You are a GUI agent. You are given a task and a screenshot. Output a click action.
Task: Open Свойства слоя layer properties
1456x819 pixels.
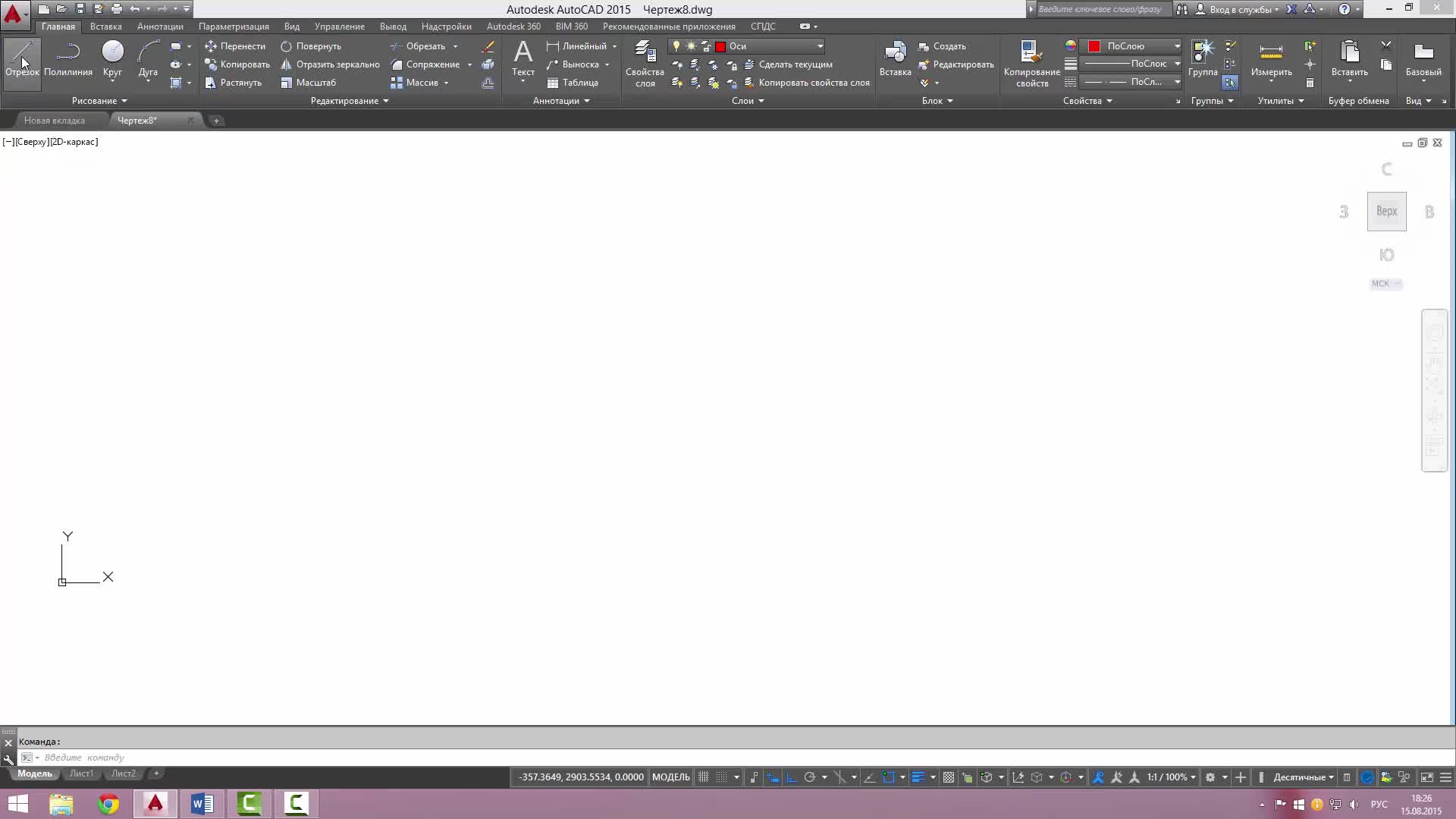click(645, 64)
